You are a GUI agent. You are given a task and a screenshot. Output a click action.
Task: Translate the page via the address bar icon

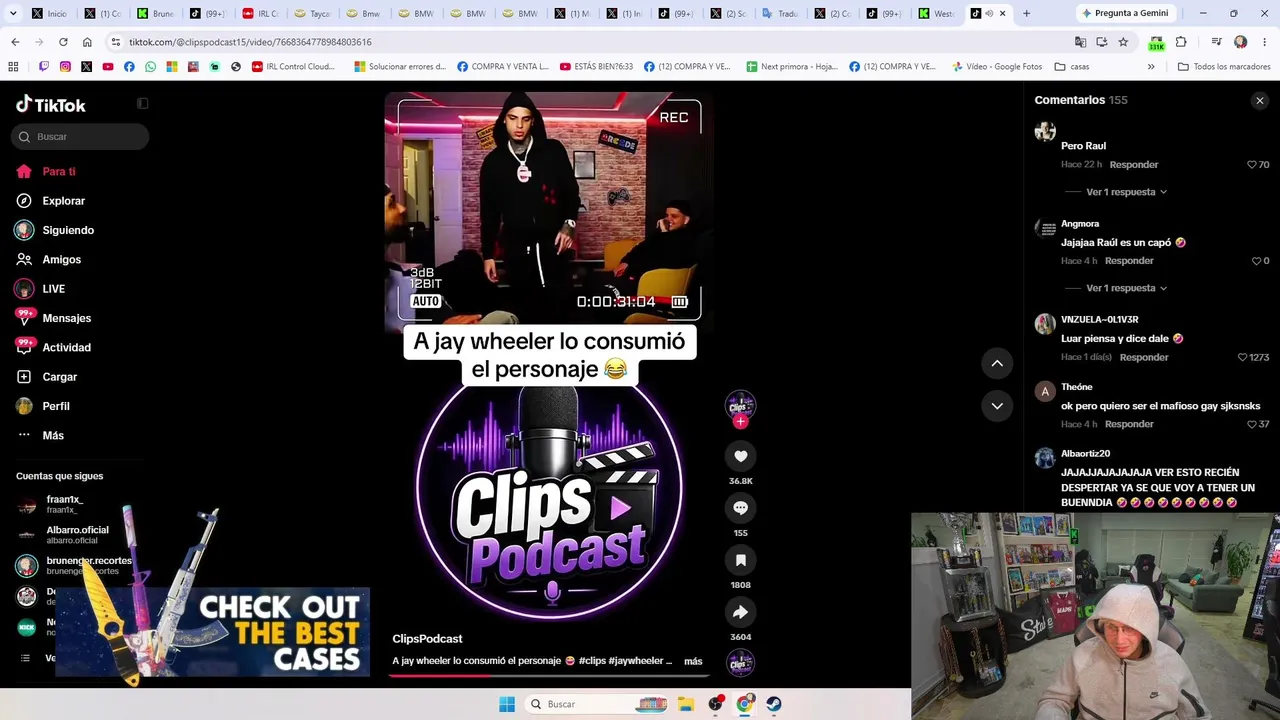(1080, 42)
